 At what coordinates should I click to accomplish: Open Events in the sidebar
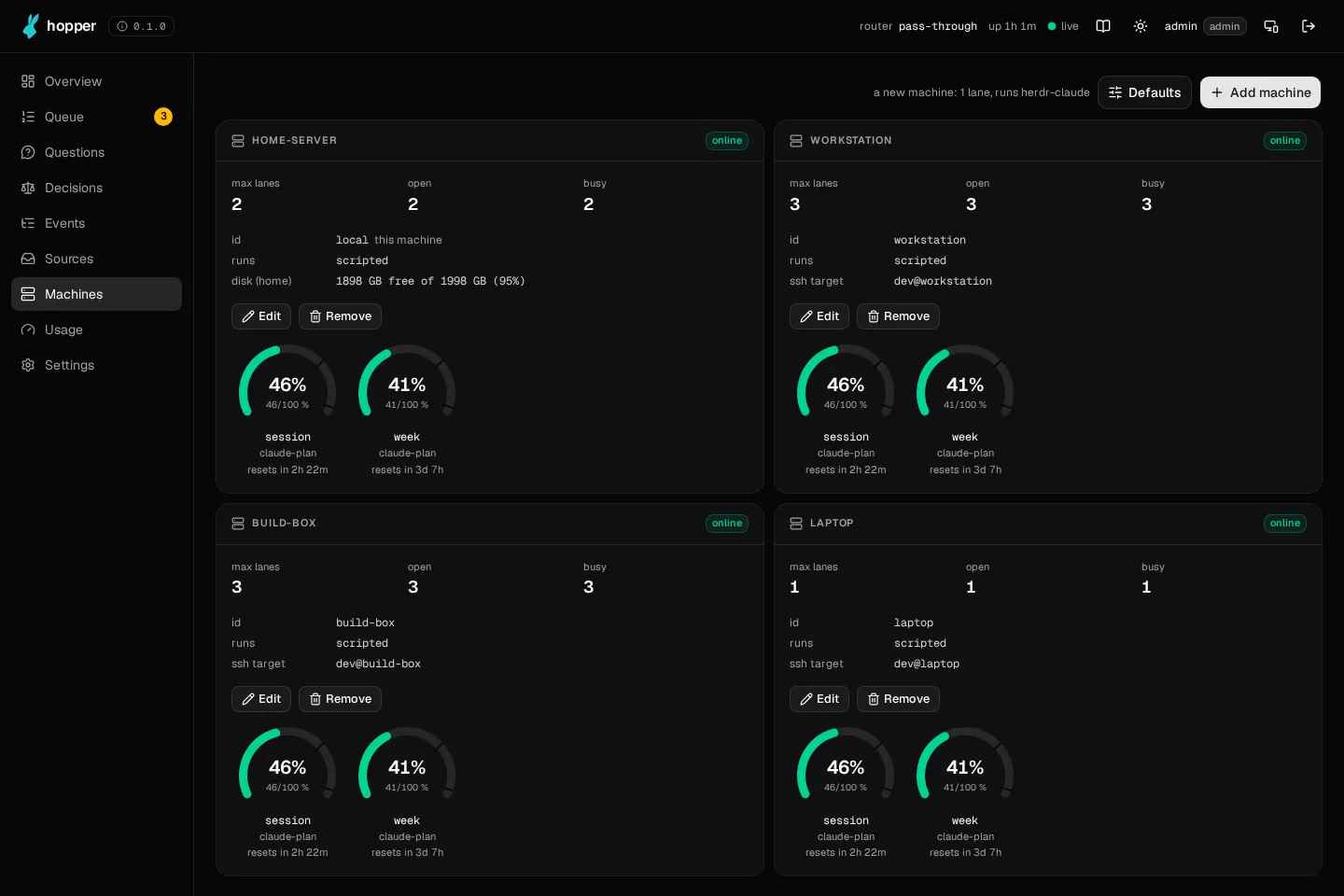(x=96, y=223)
